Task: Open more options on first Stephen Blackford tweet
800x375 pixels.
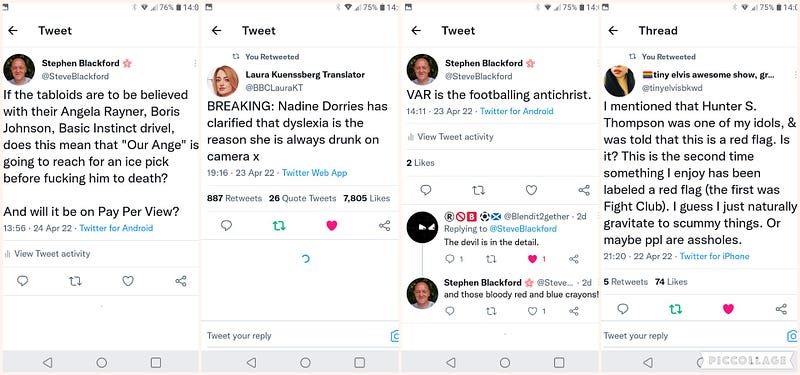Action: pyautogui.click(x=195, y=63)
